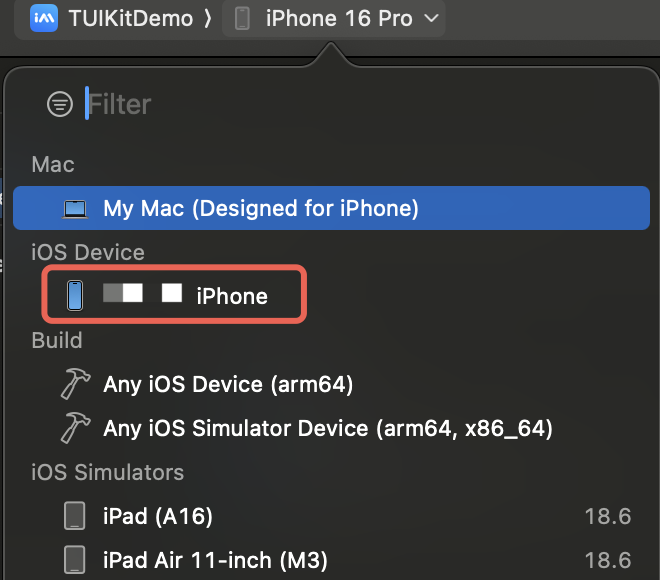Select Any iOS Simulator Device (arm64, x86_64)
Image resolution: width=660 pixels, height=580 pixels.
(327, 428)
